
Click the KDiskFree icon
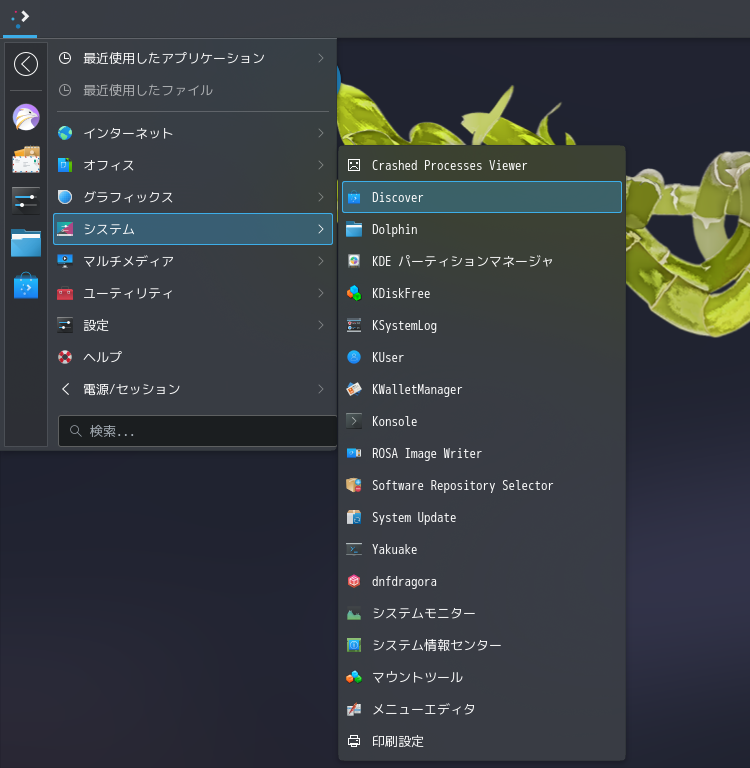[x=354, y=293]
